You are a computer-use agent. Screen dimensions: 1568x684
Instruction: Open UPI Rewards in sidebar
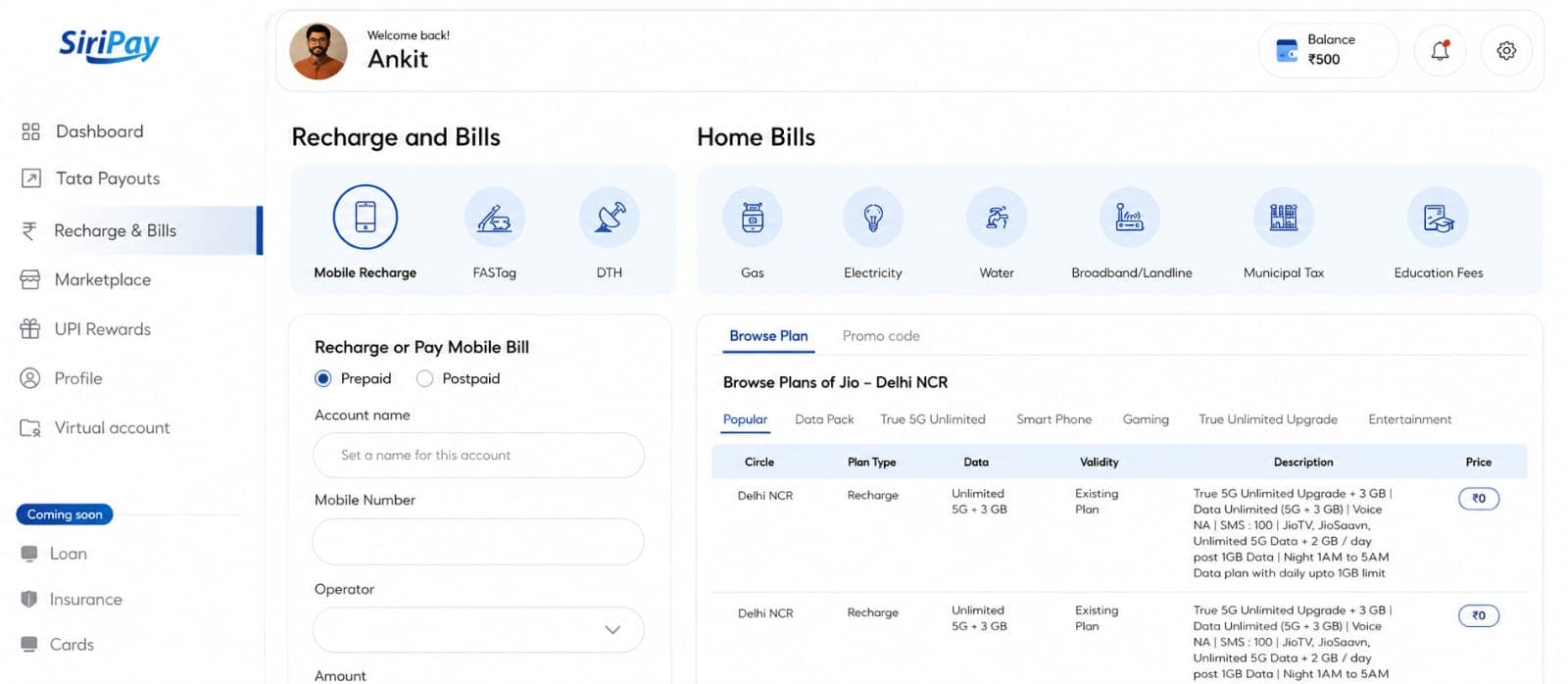[x=85, y=329]
